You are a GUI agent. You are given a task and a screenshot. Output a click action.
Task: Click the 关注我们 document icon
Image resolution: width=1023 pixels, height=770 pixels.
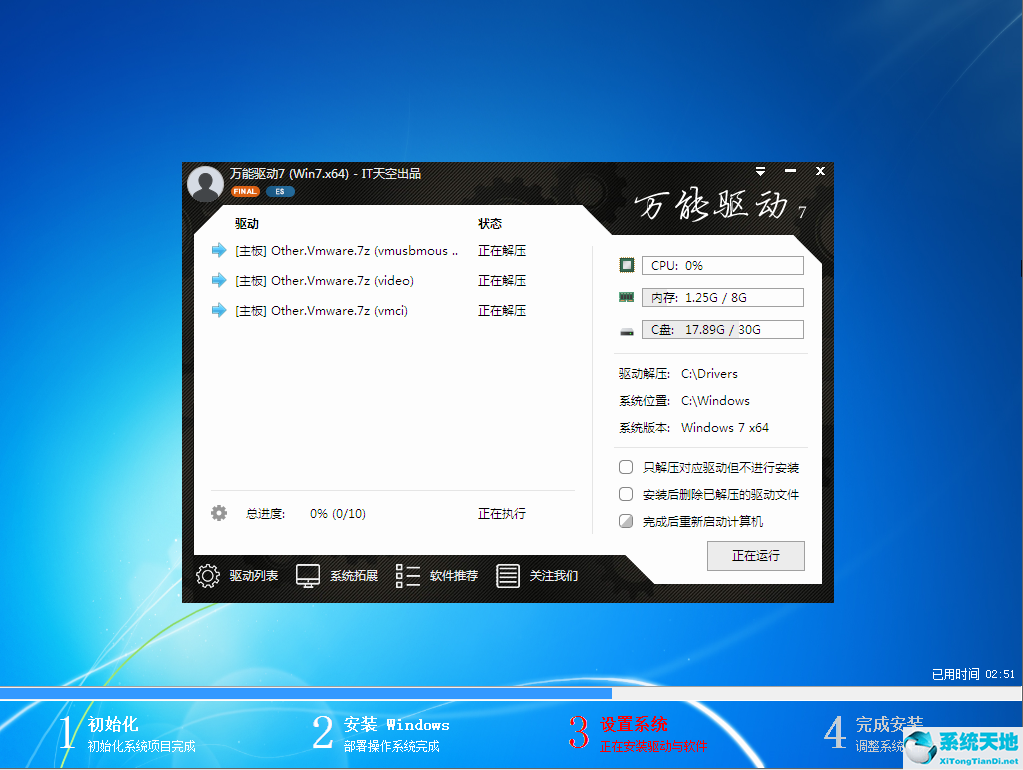(x=508, y=576)
